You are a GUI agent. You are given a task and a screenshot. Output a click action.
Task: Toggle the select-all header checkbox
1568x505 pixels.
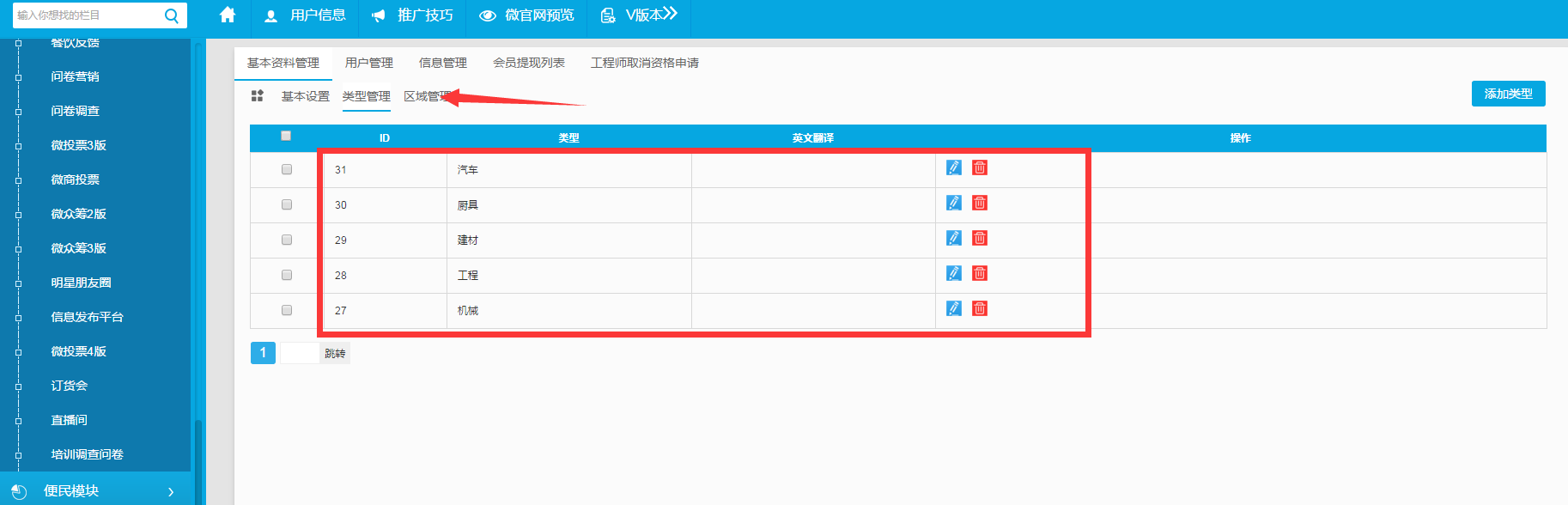(286, 136)
